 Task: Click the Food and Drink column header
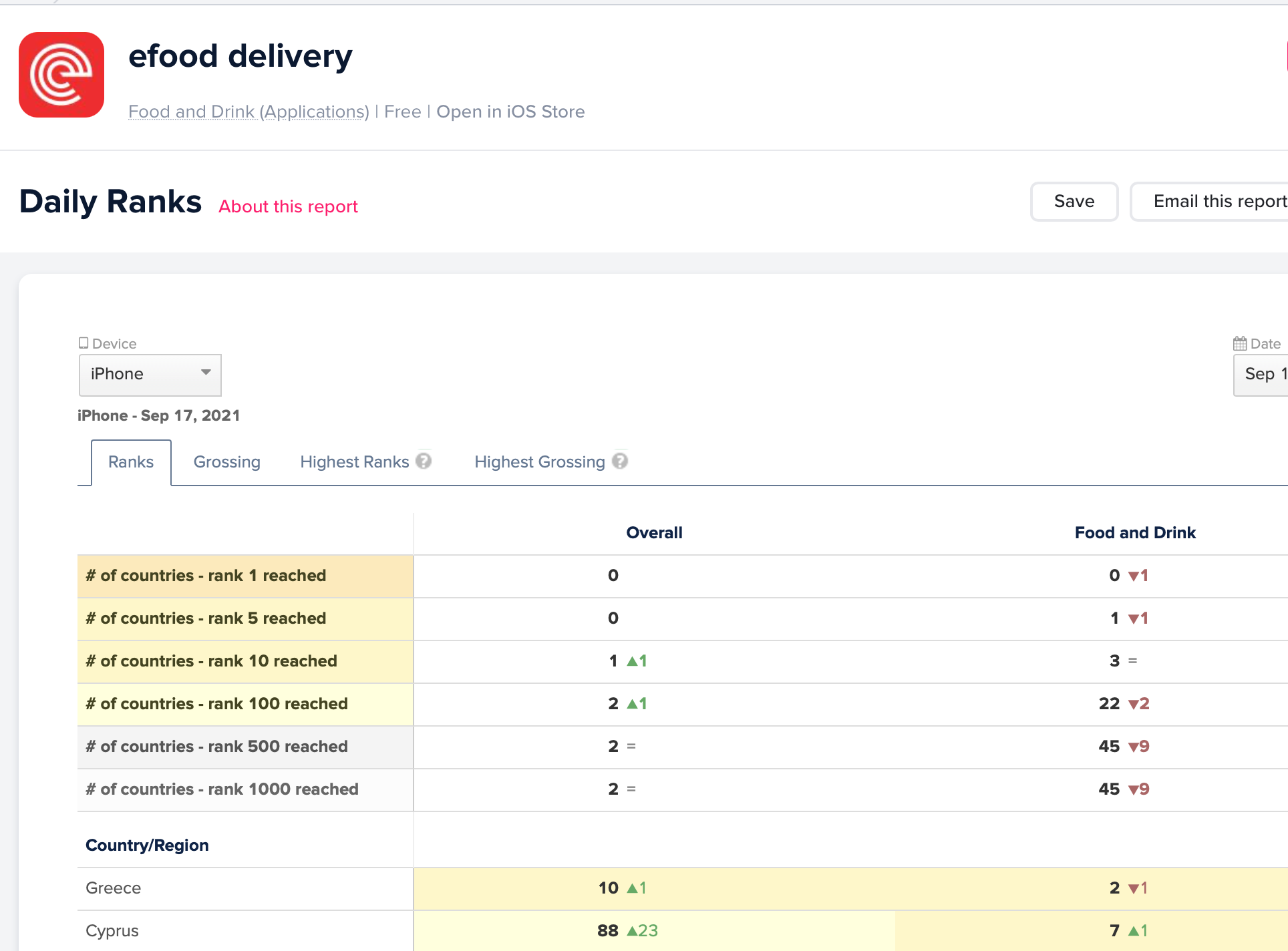point(1135,533)
